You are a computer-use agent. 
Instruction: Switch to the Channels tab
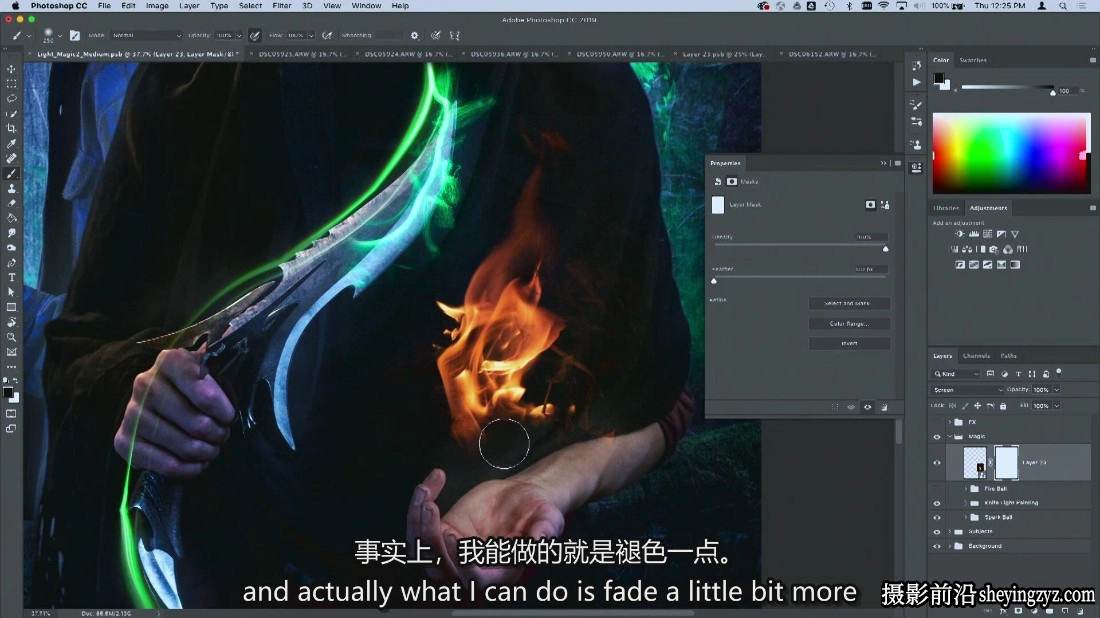click(976, 356)
